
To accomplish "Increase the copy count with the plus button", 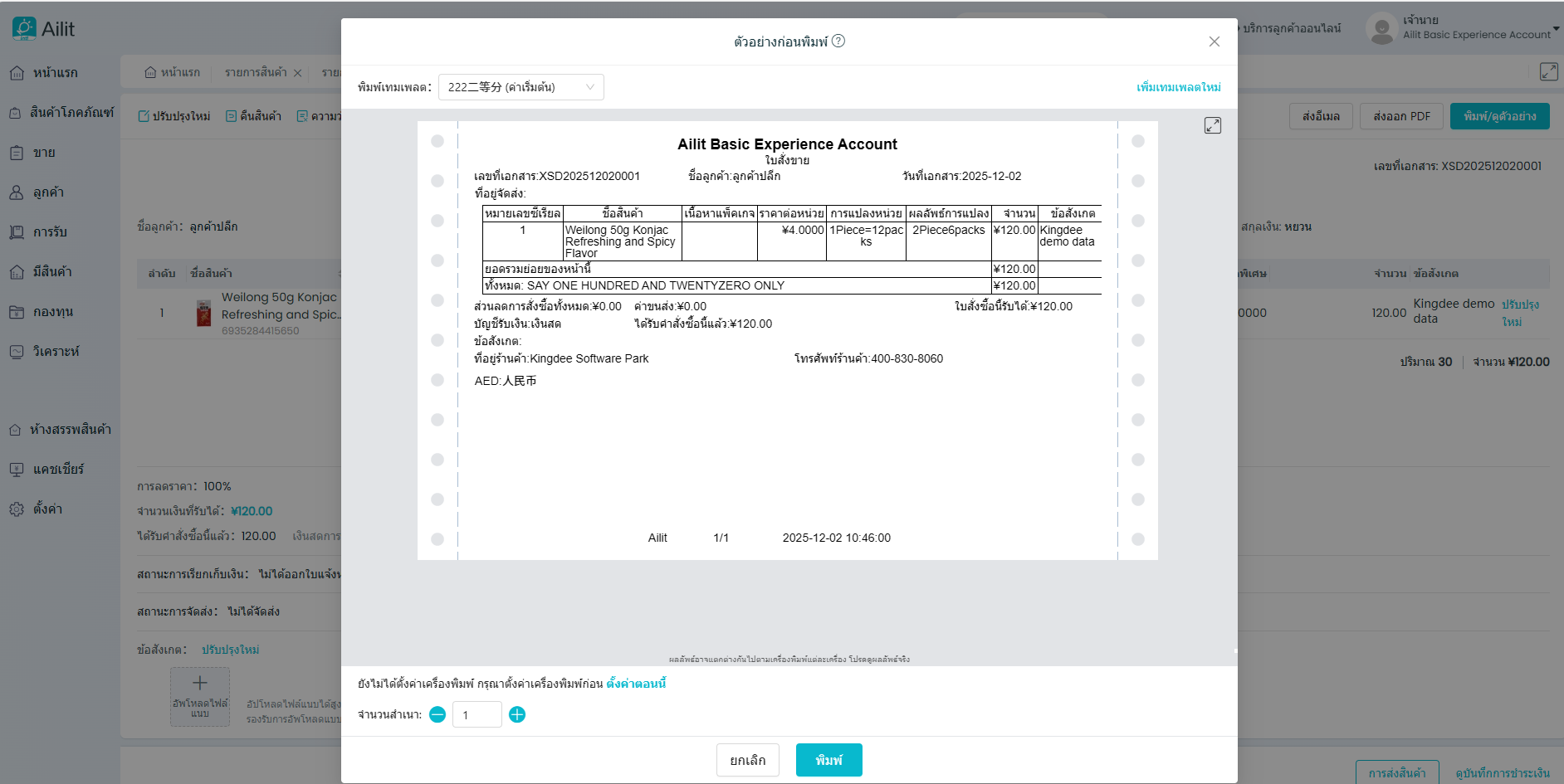I will 517,714.
